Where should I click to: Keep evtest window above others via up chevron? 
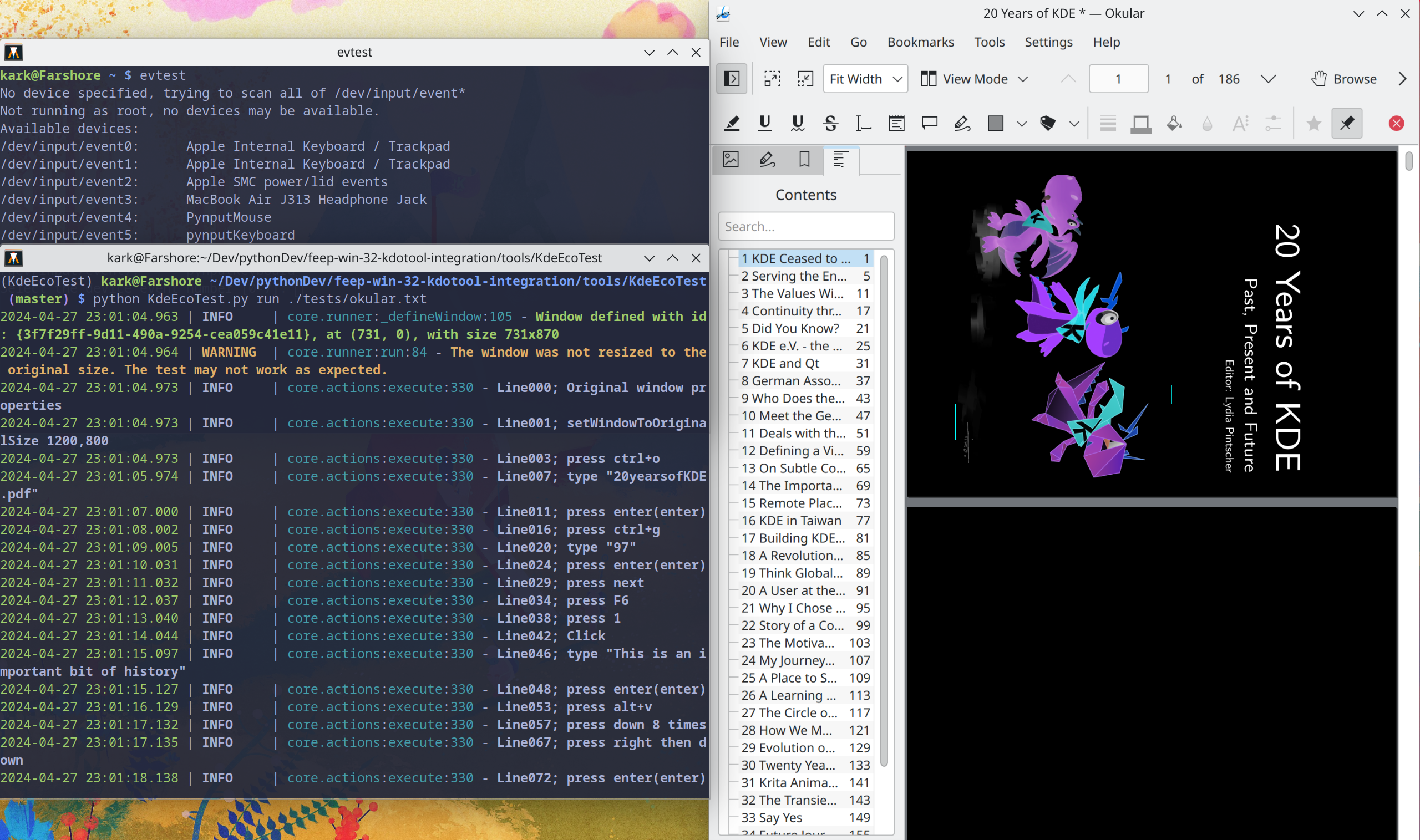[x=673, y=52]
